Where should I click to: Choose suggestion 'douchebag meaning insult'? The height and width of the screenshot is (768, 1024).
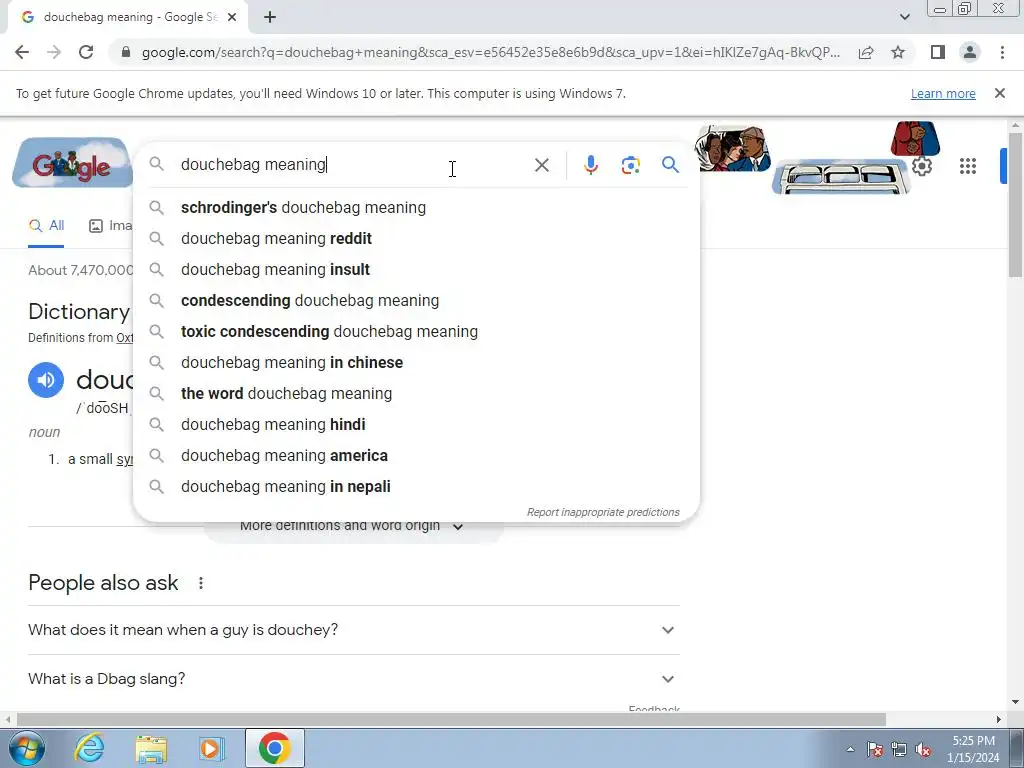tap(416, 270)
